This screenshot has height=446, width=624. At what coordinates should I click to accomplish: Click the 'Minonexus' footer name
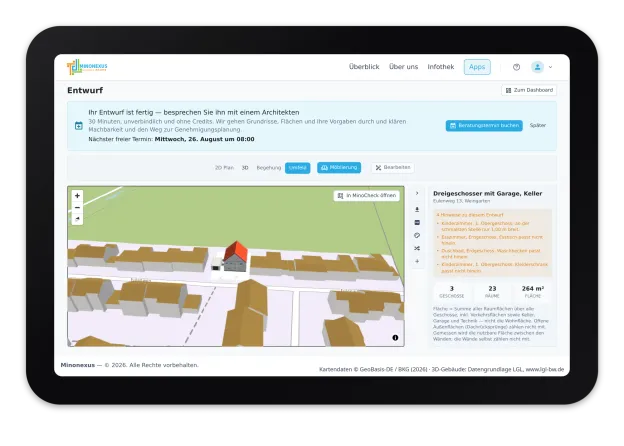[78, 365]
